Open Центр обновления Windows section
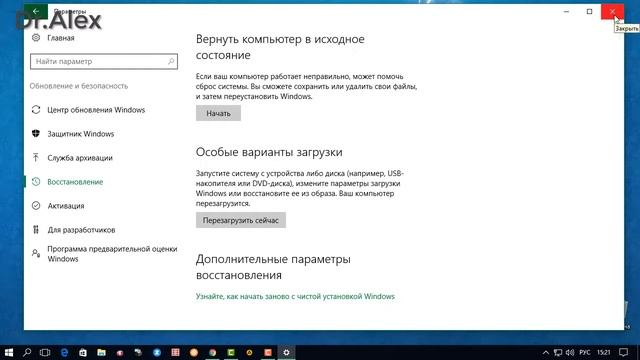 click(x=88, y=110)
